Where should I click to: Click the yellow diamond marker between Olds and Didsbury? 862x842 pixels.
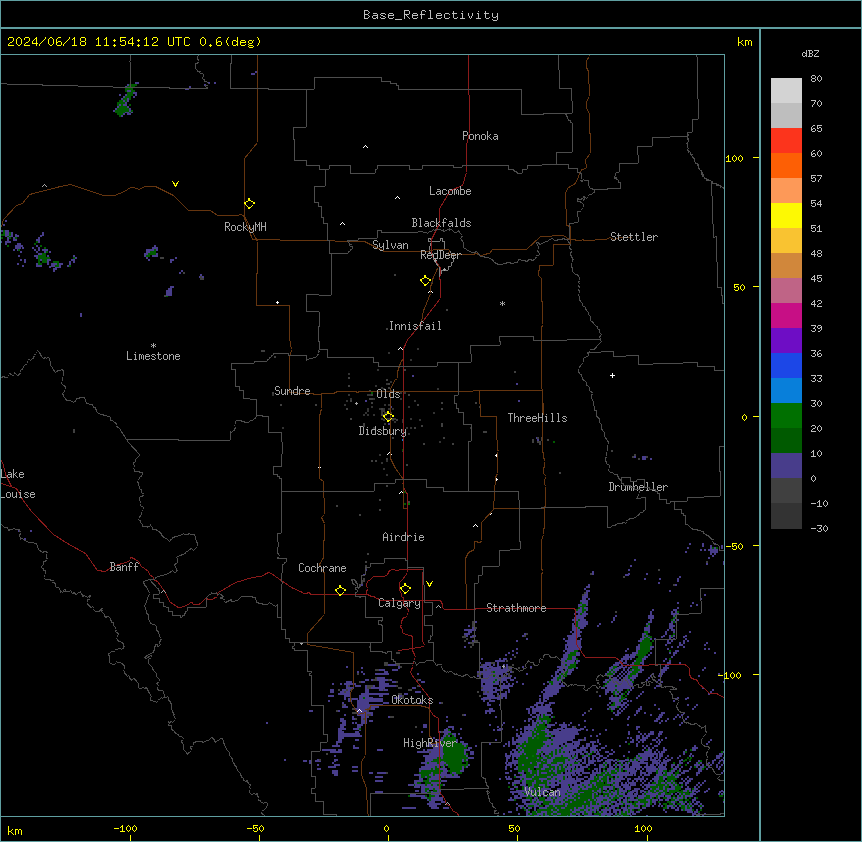(388, 417)
